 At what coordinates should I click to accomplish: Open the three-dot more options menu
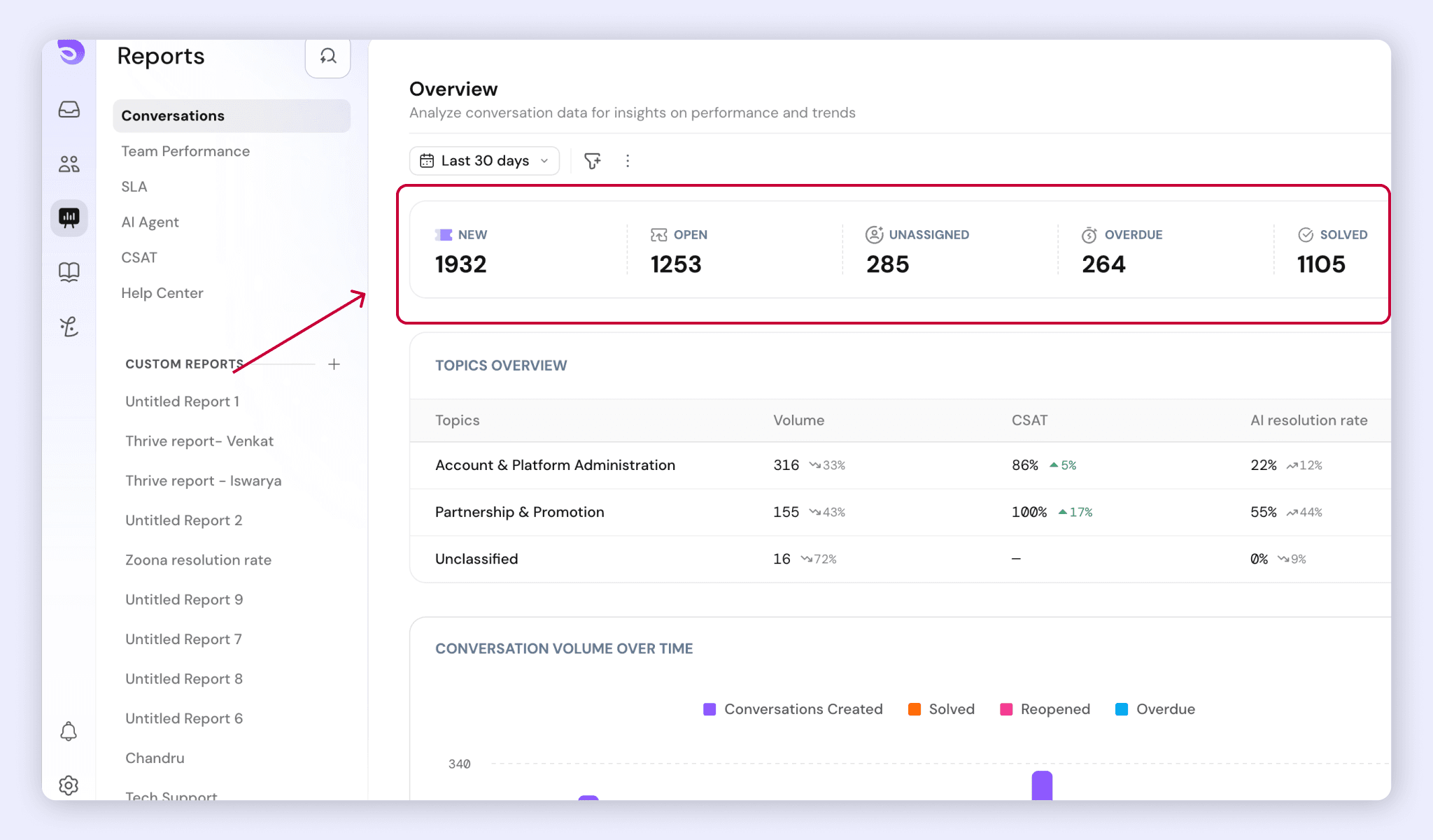click(x=628, y=161)
